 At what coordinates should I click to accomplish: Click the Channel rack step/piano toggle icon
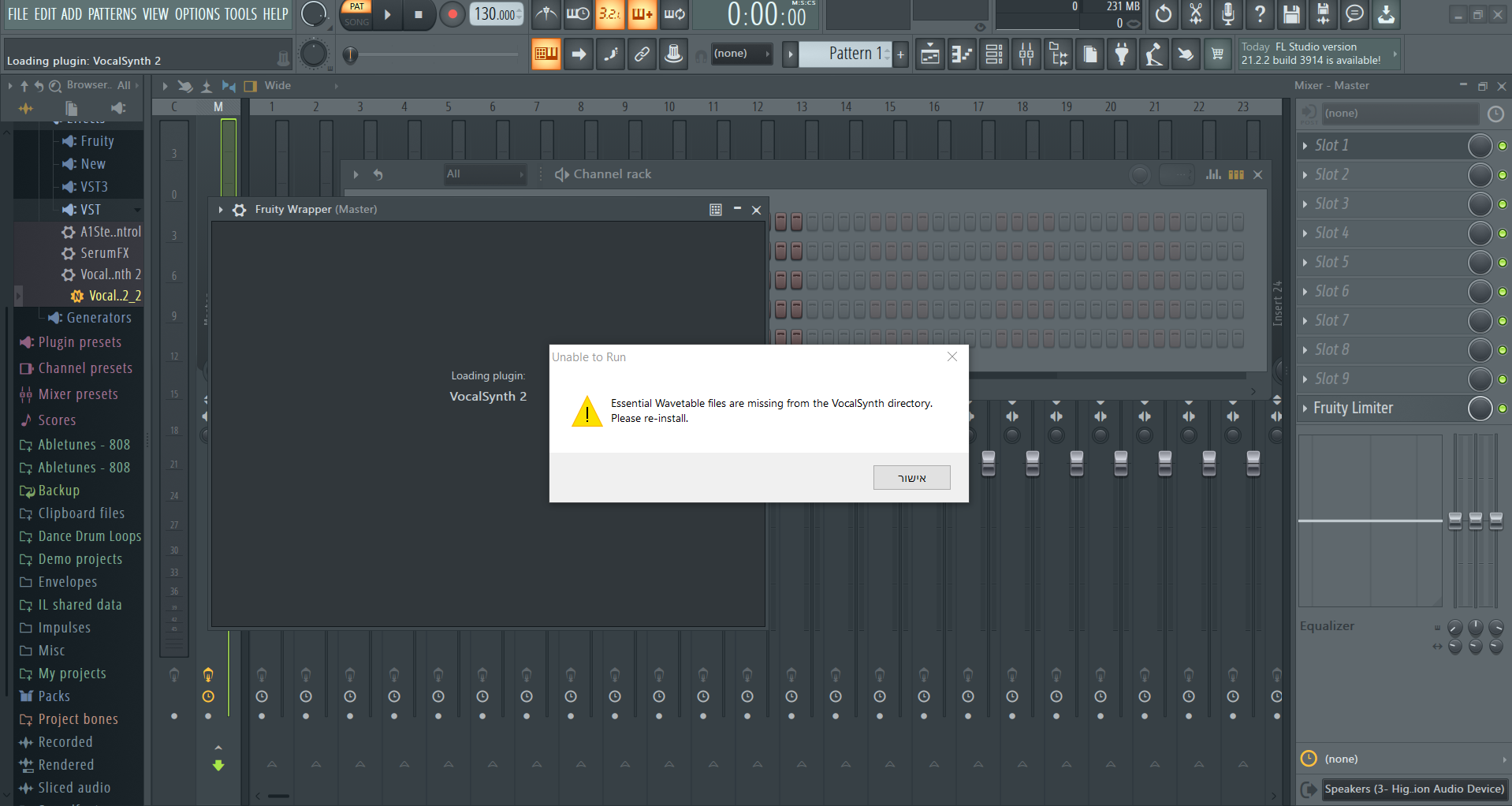(x=1236, y=174)
